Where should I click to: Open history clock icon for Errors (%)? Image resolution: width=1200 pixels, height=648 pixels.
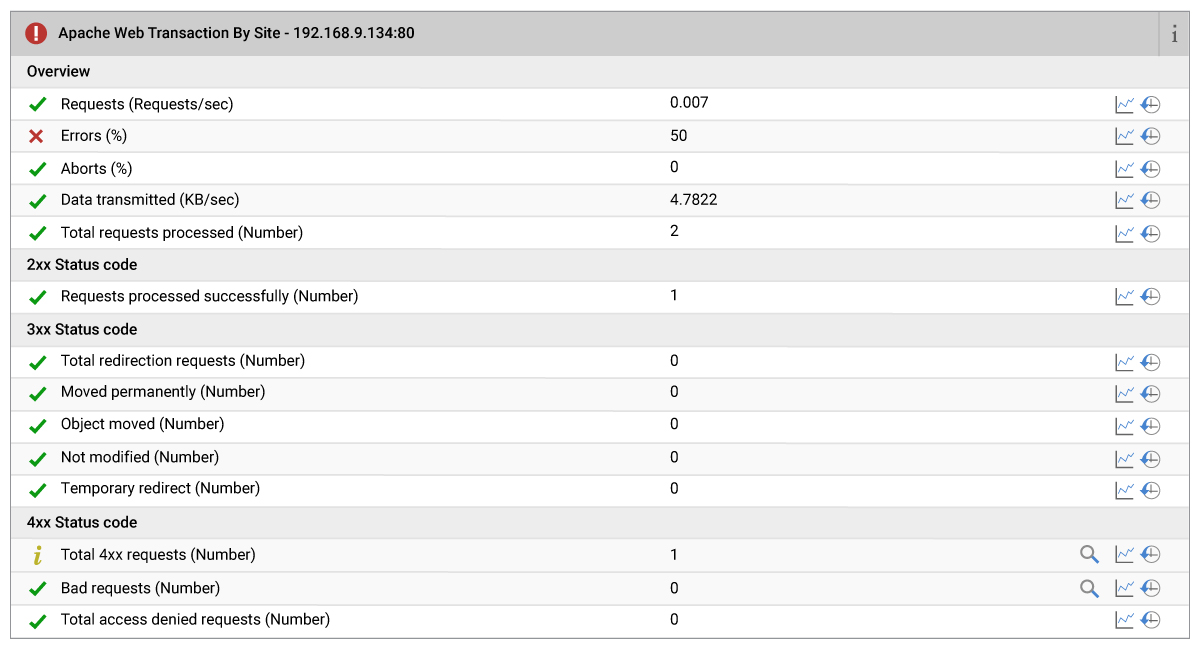[x=1150, y=136]
